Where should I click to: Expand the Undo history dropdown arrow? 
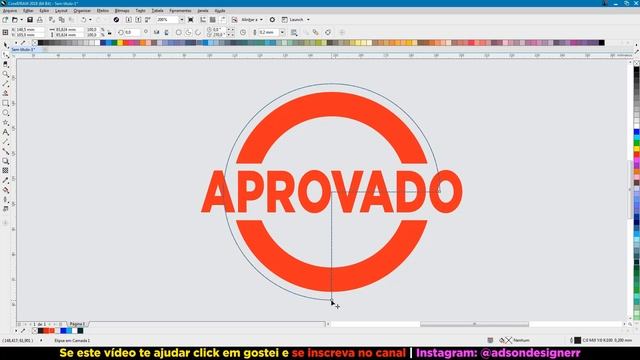click(x=90, y=20)
